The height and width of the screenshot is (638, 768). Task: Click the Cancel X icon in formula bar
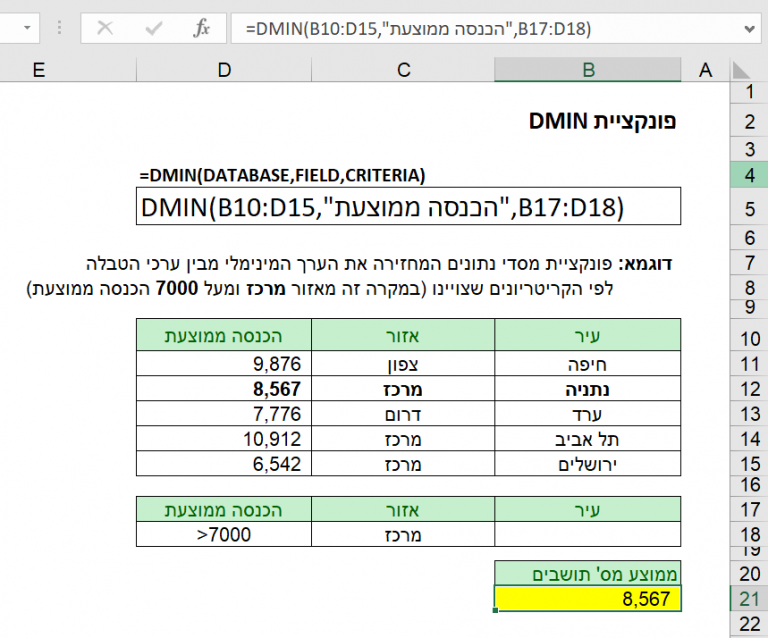point(105,28)
